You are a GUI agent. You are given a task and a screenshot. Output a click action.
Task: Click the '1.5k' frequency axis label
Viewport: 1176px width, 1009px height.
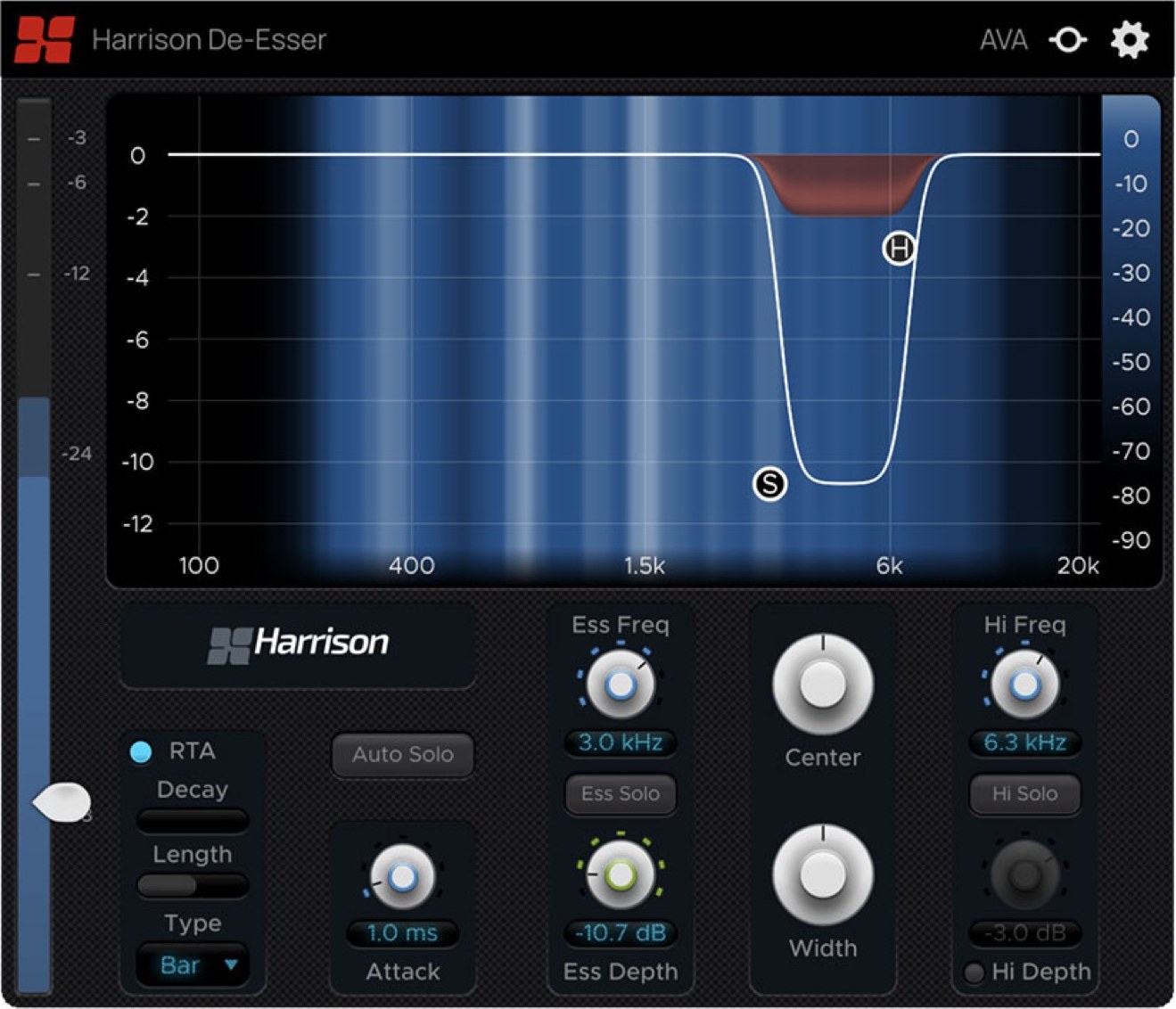(x=645, y=566)
